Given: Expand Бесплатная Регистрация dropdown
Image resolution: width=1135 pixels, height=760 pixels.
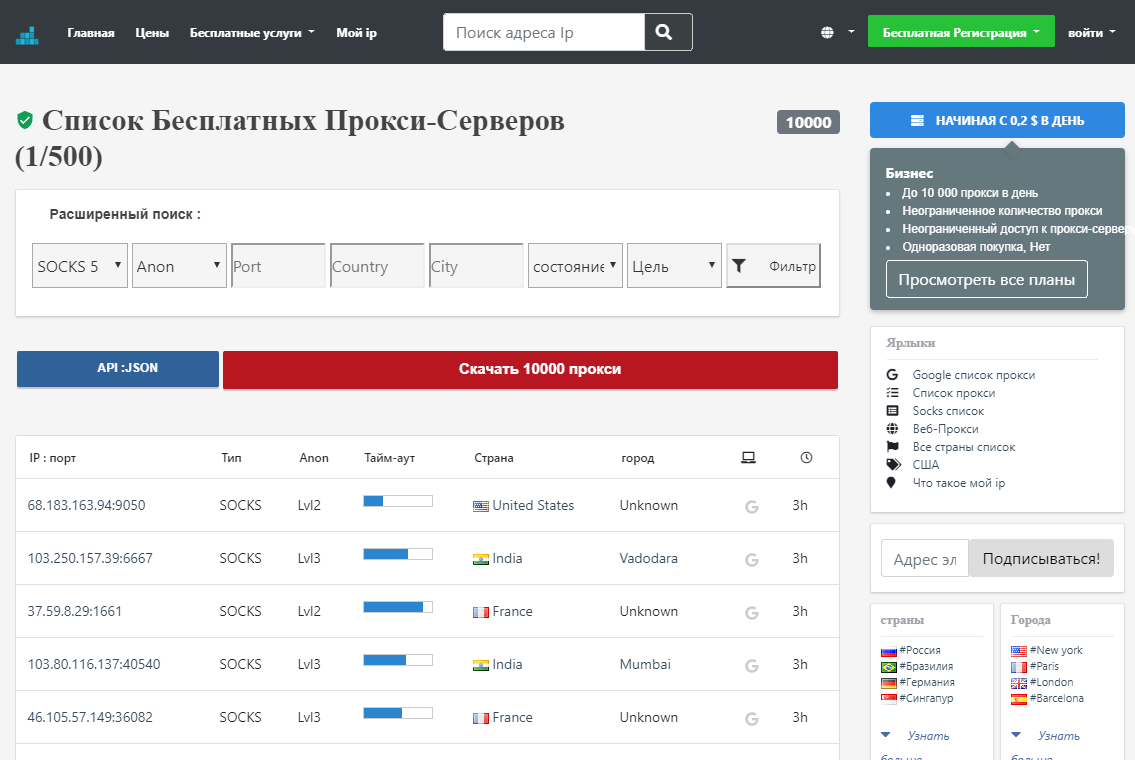Looking at the screenshot, I should [x=961, y=32].
